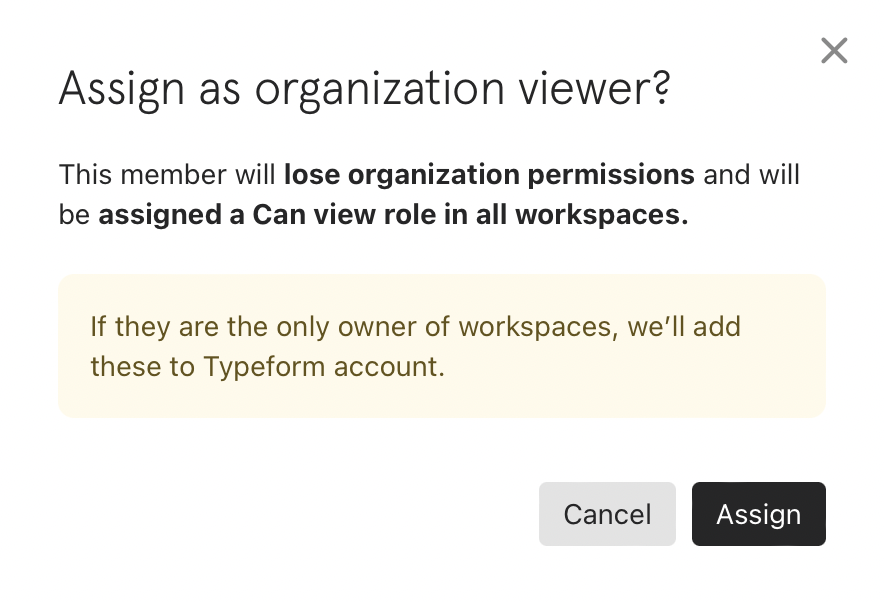
Task: Click the bold "lose organization permissions" text
Action: tap(489, 175)
